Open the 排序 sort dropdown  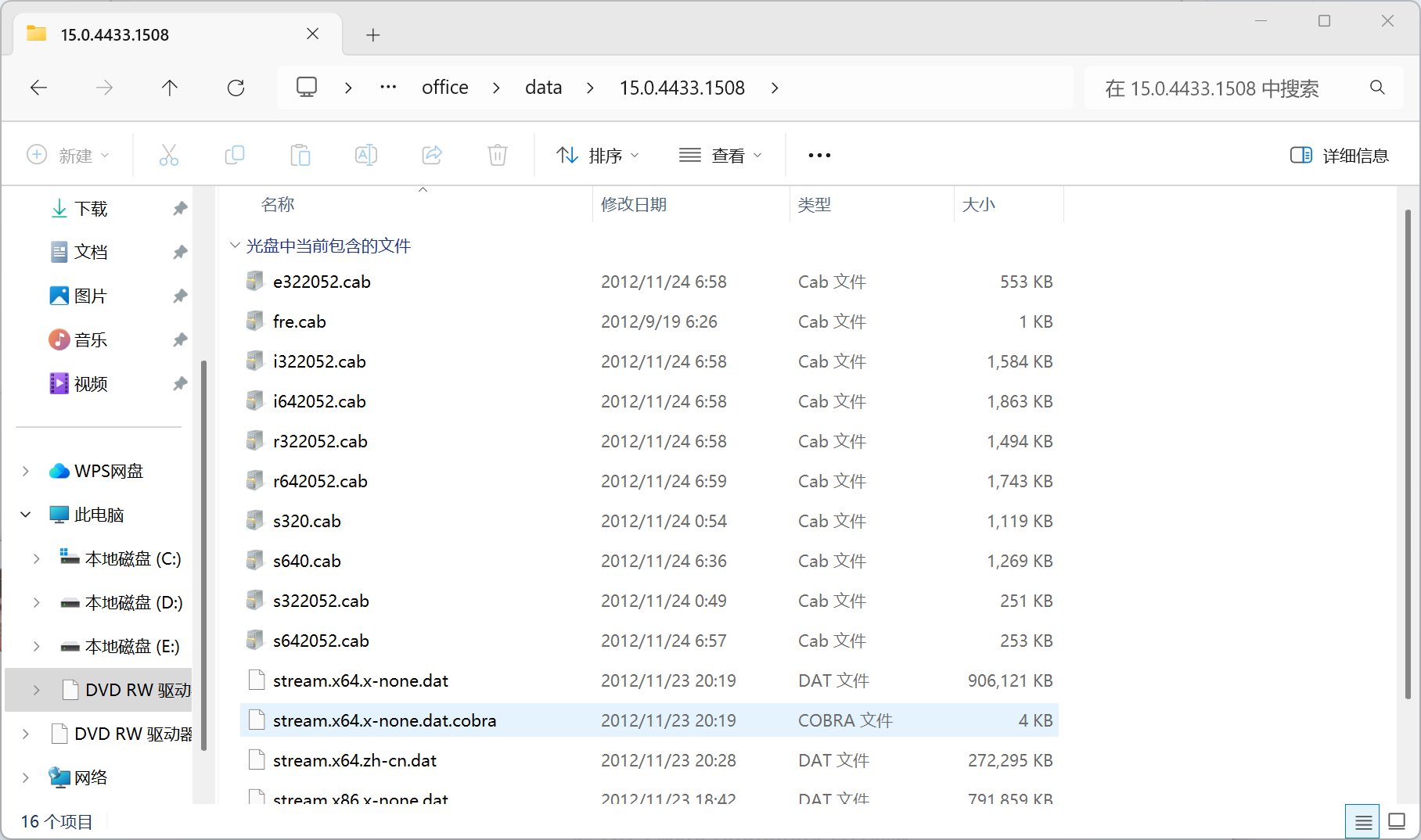tap(598, 156)
